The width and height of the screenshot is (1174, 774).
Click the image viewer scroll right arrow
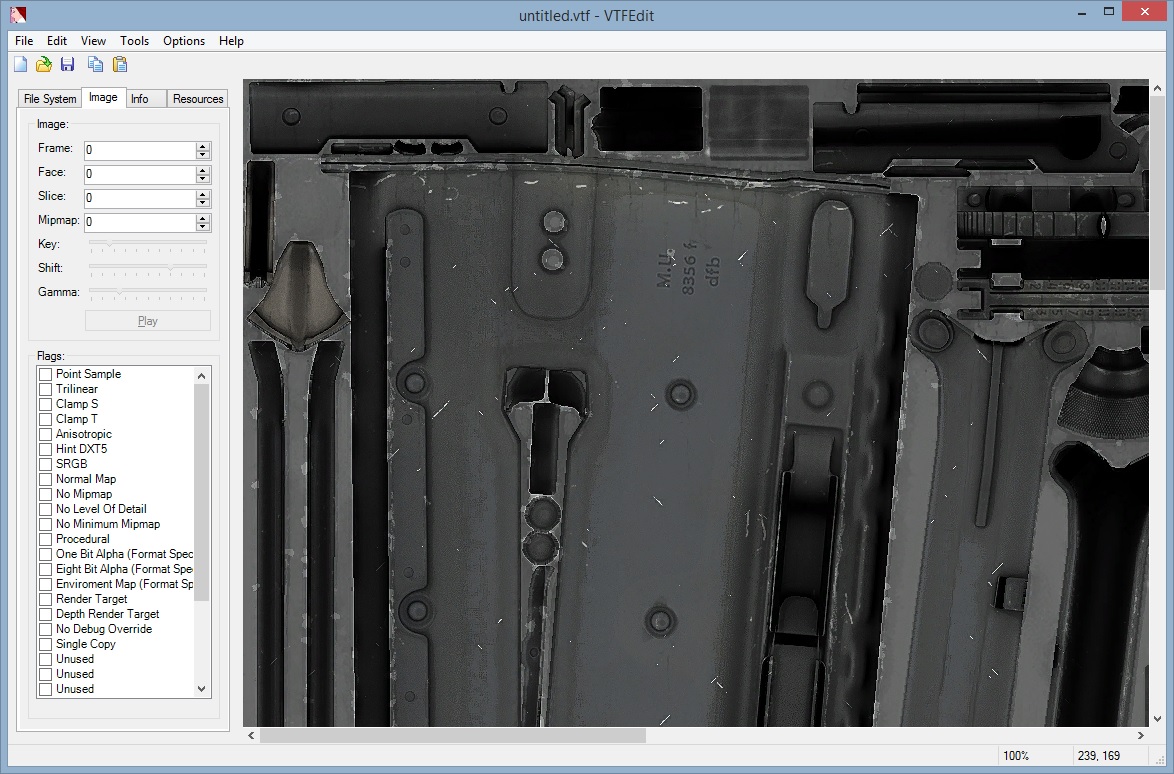click(1141, 736)
